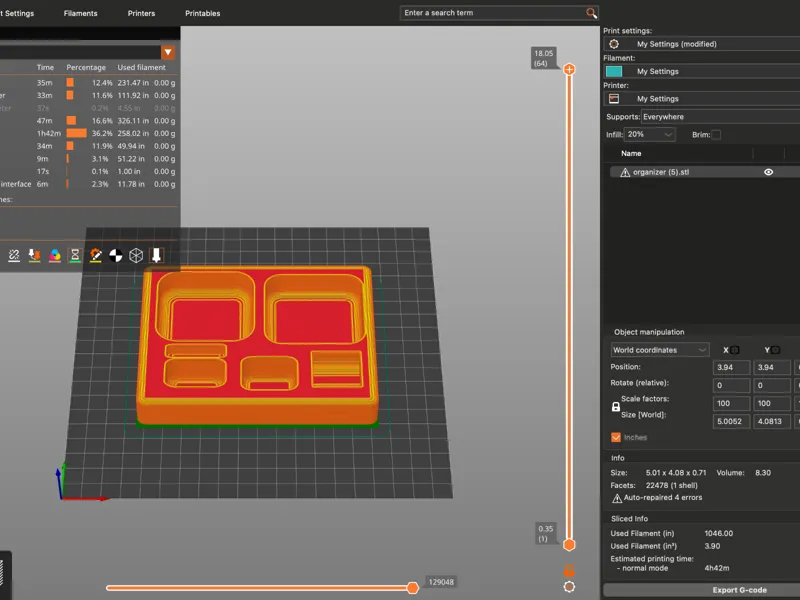
Task: Click the Export G-code button
Action: (739, 590)
